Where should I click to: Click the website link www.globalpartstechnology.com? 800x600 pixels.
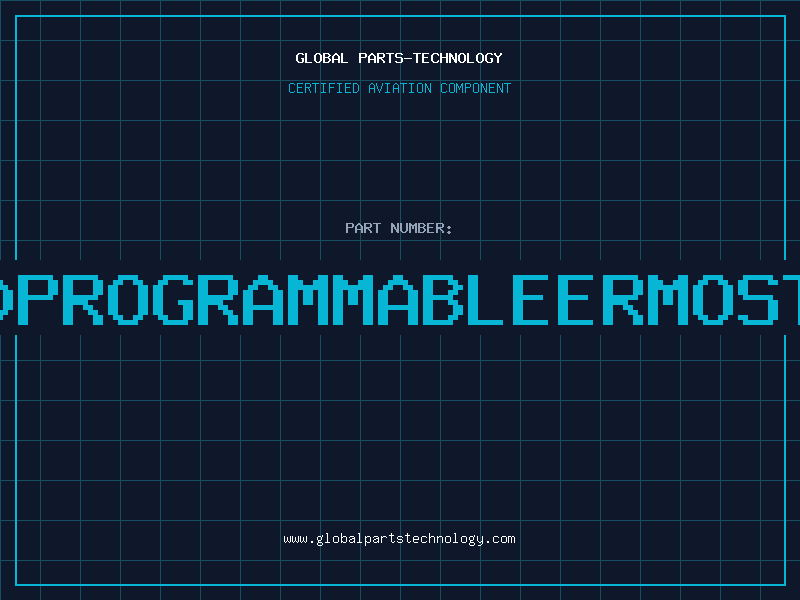point(399,539)
